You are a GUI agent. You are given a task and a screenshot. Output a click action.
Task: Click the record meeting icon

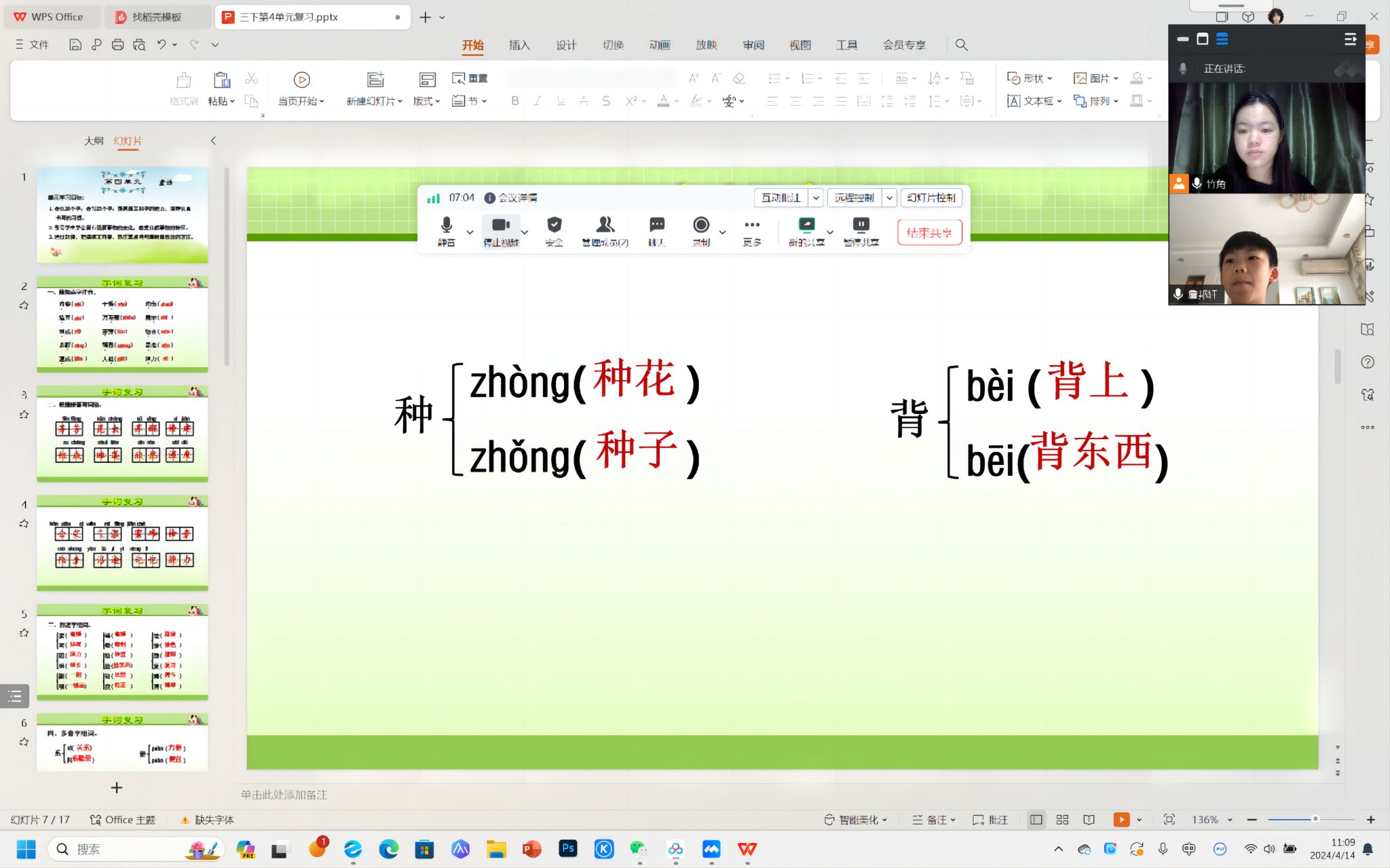700,231
